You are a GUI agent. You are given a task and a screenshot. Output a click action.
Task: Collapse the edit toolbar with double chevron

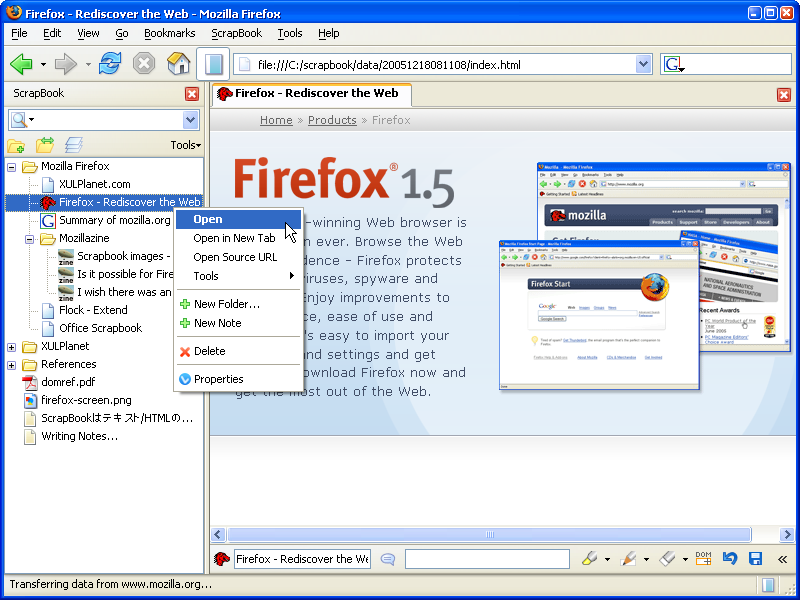tap(782, 559)
